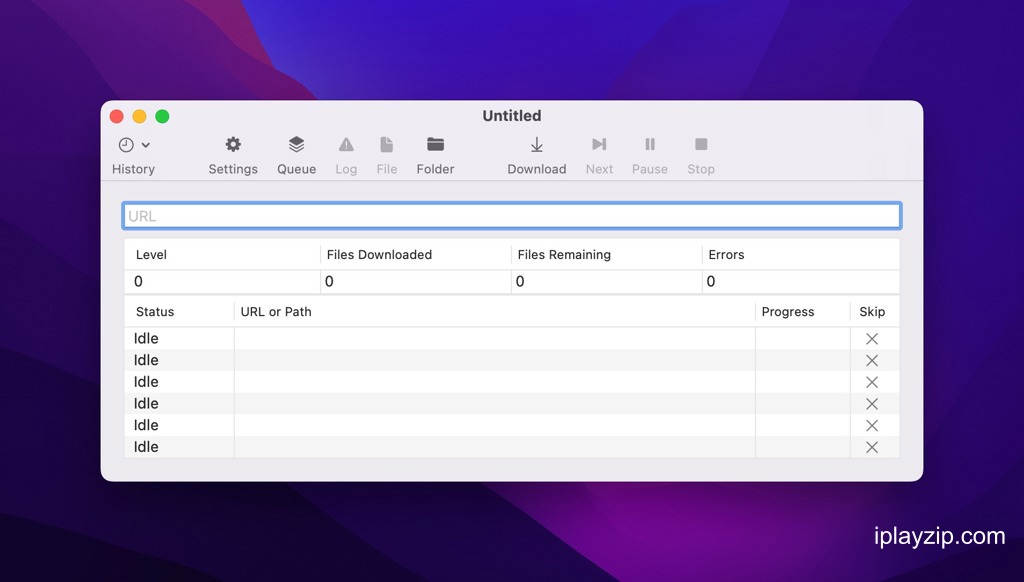Screen dimensions: 1024x582
Task: Select the last Idle status row
Action: pos(512,447)
